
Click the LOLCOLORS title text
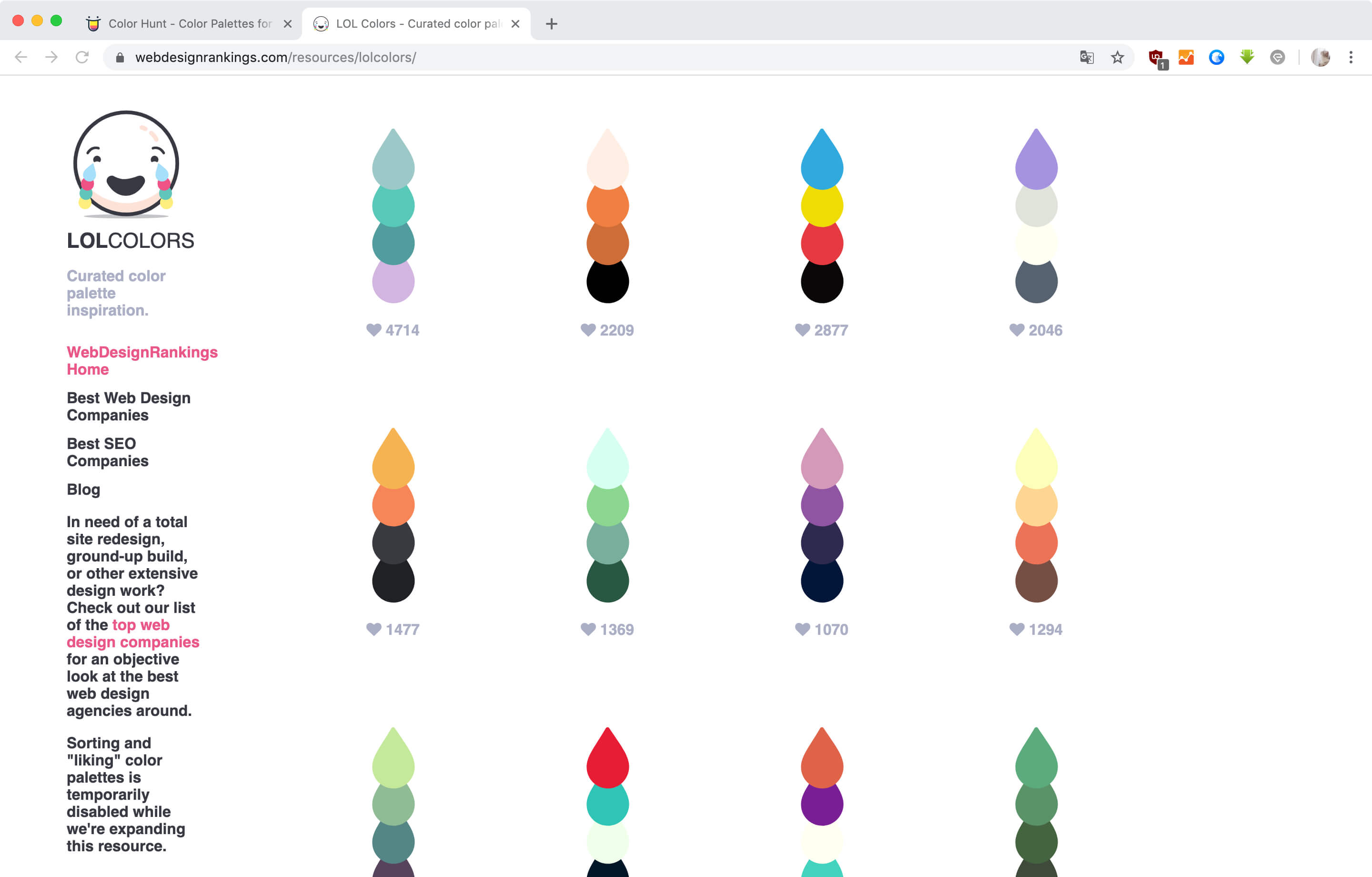[131, 241]
